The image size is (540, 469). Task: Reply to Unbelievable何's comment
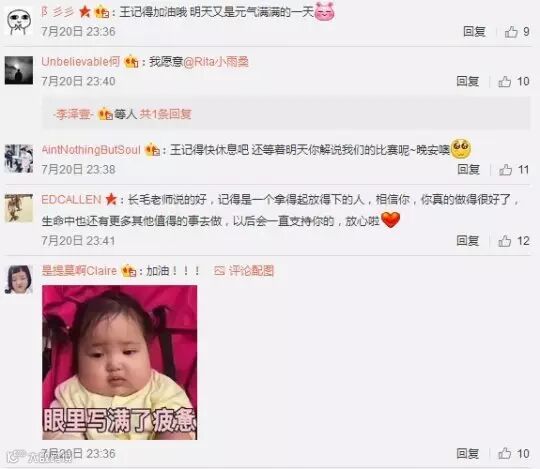pos(468,82)
